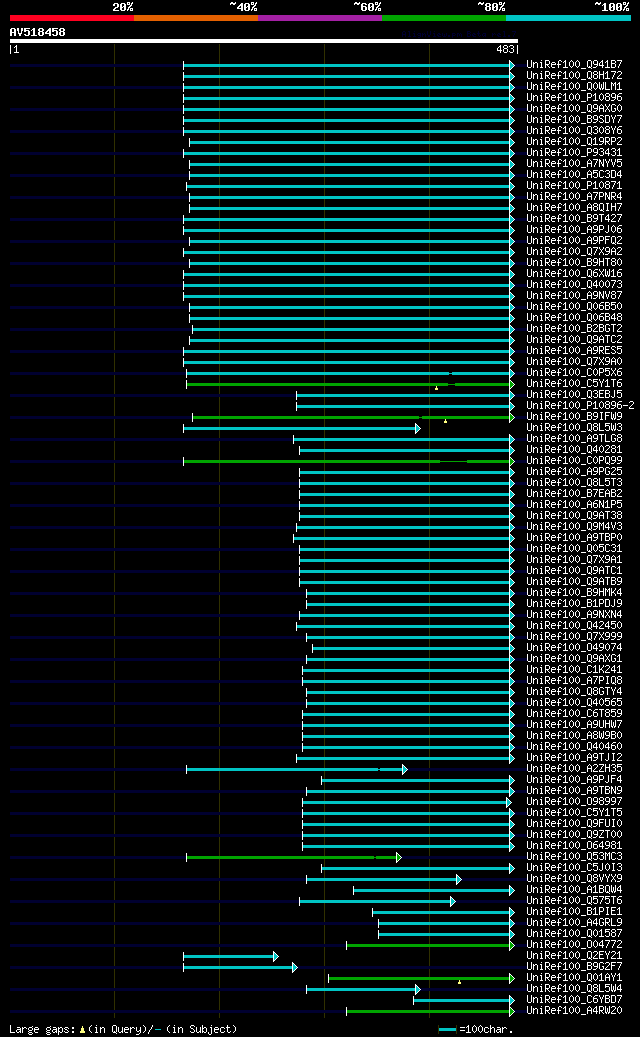Select the UniRef100_A9TLG8 label
This screenshot has height=1037, width=640.
(574, 438)
